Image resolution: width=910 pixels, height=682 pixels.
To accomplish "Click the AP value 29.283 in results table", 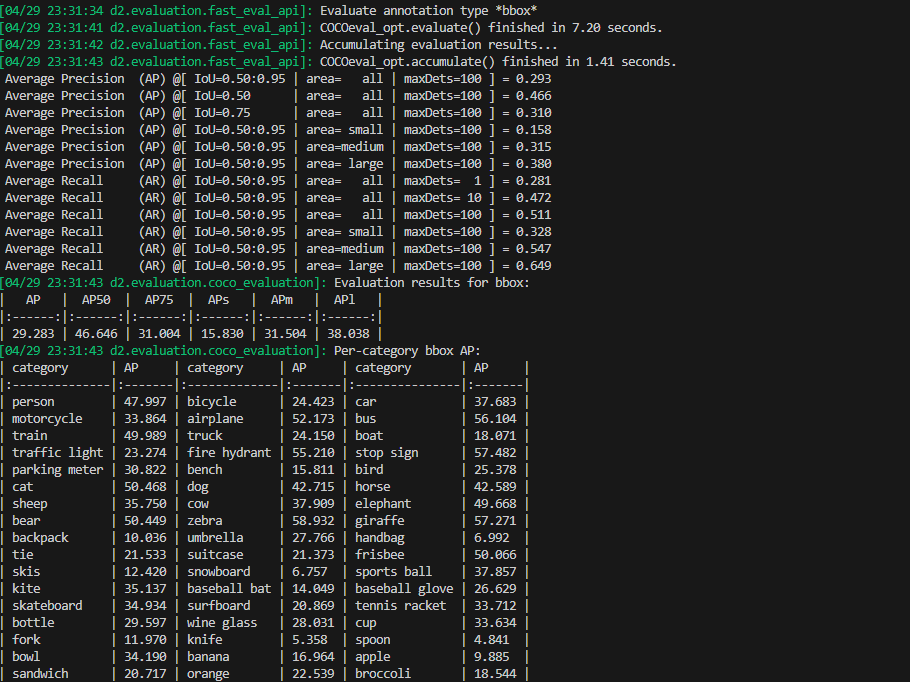I will point(33,334).
